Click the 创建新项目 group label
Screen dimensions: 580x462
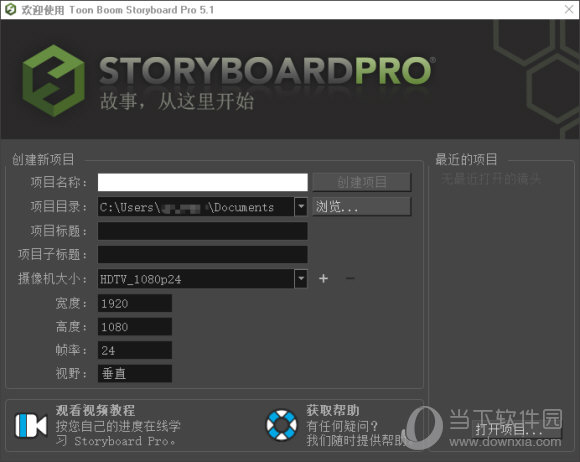tap(43, 159)
